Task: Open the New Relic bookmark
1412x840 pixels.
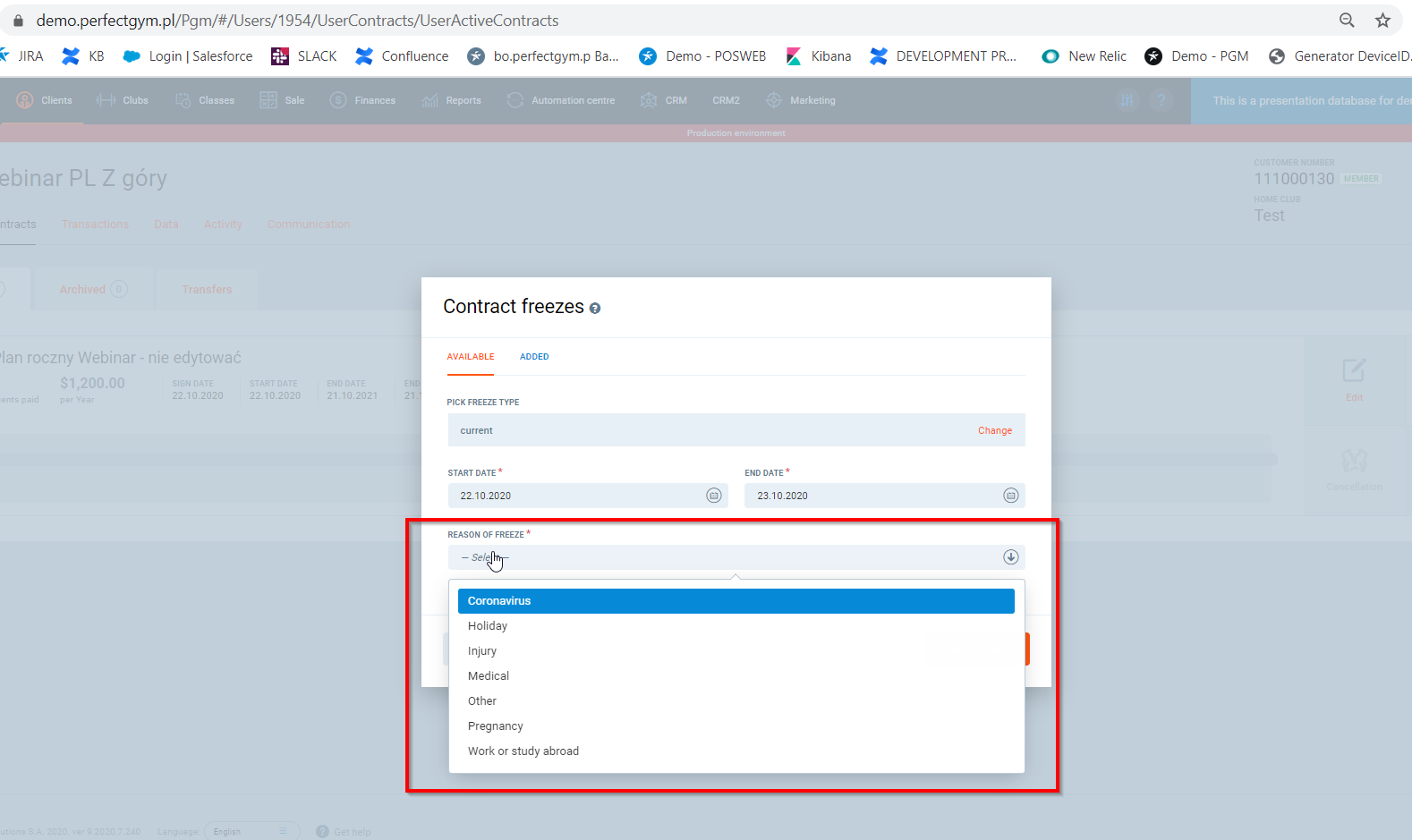Action: coord(1085,56)
